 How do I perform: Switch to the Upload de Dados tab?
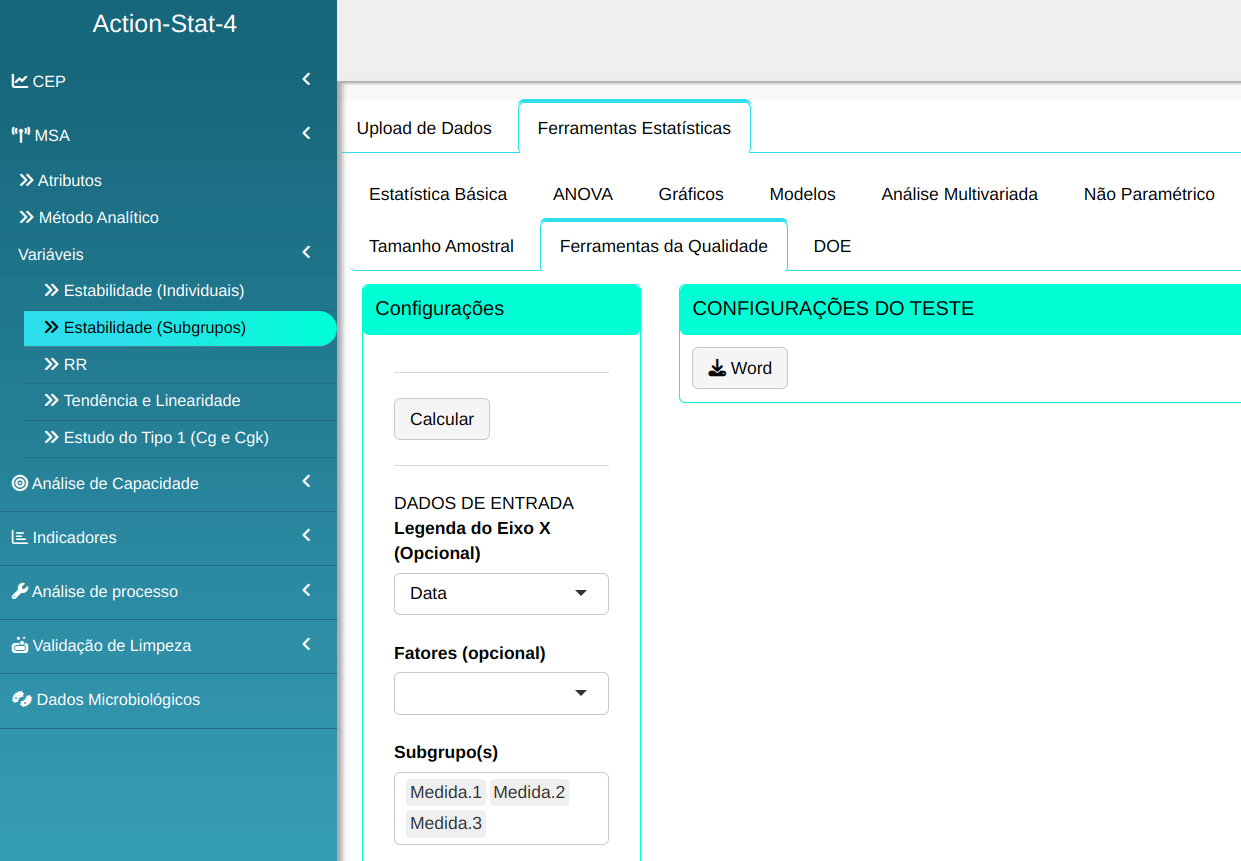tap(424, 128)
